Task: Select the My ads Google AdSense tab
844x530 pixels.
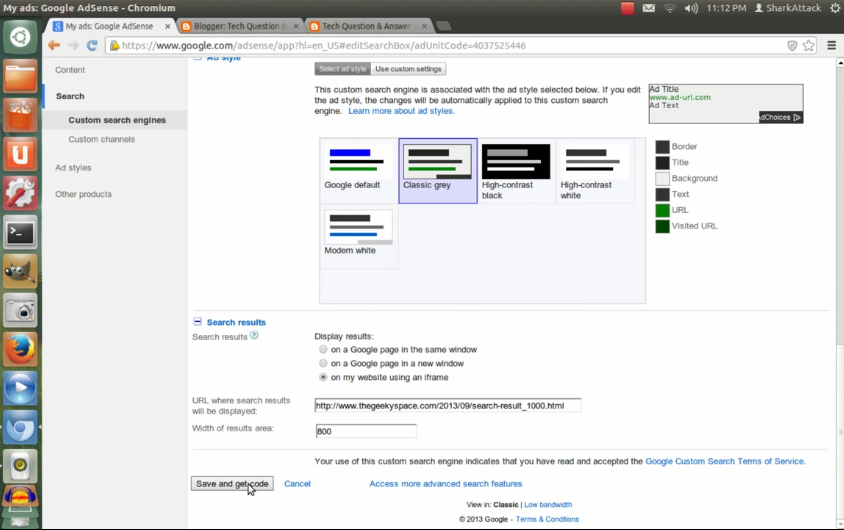Action: [x=110, y=26]
